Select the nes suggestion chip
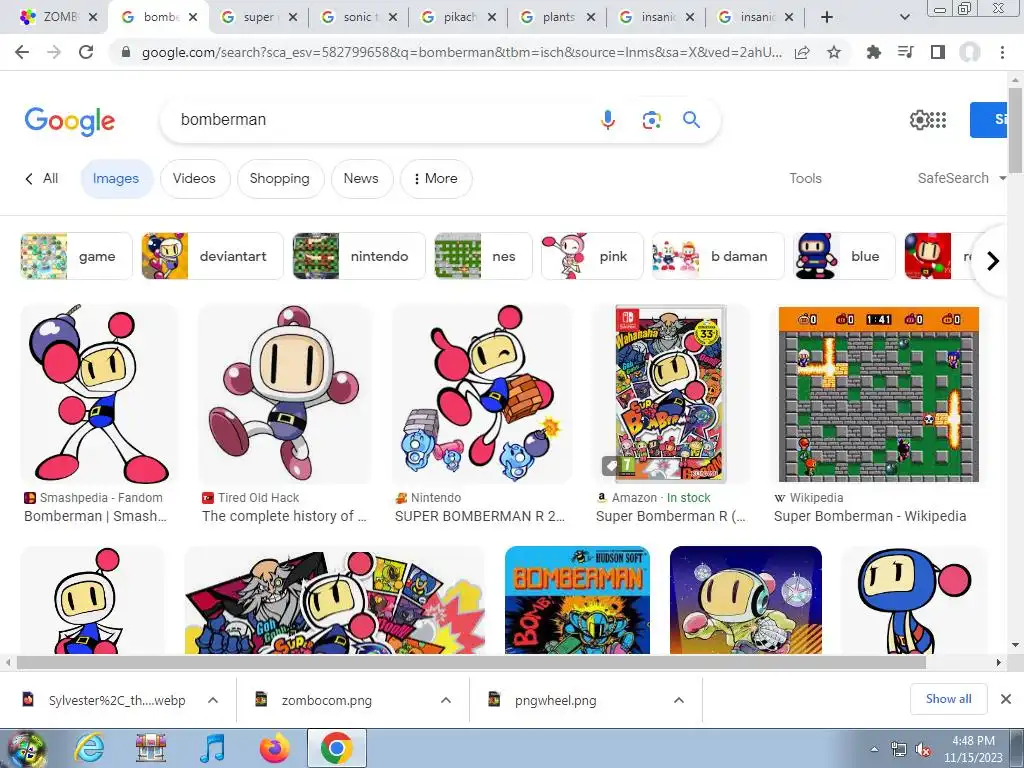This screenshot has height=768, width=1024. click(x=483, y=256)
